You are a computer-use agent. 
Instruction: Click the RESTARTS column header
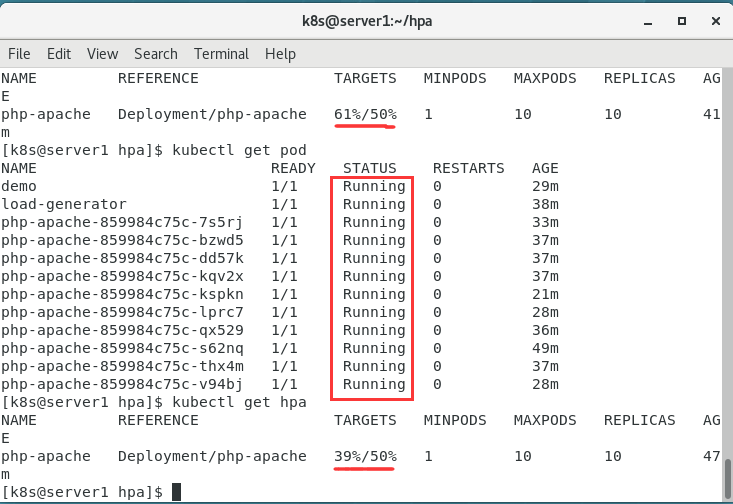468,168
